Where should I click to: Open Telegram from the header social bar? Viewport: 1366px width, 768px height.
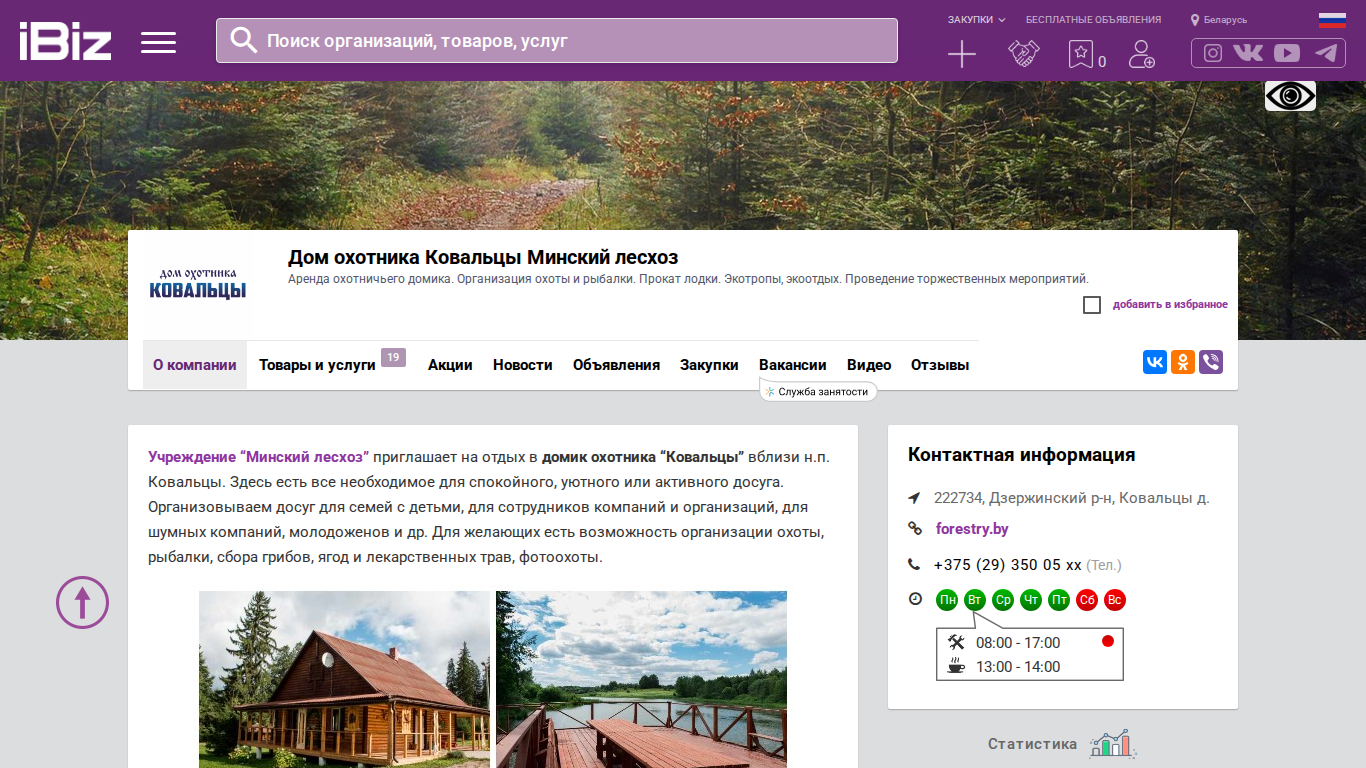(1326, 53)
